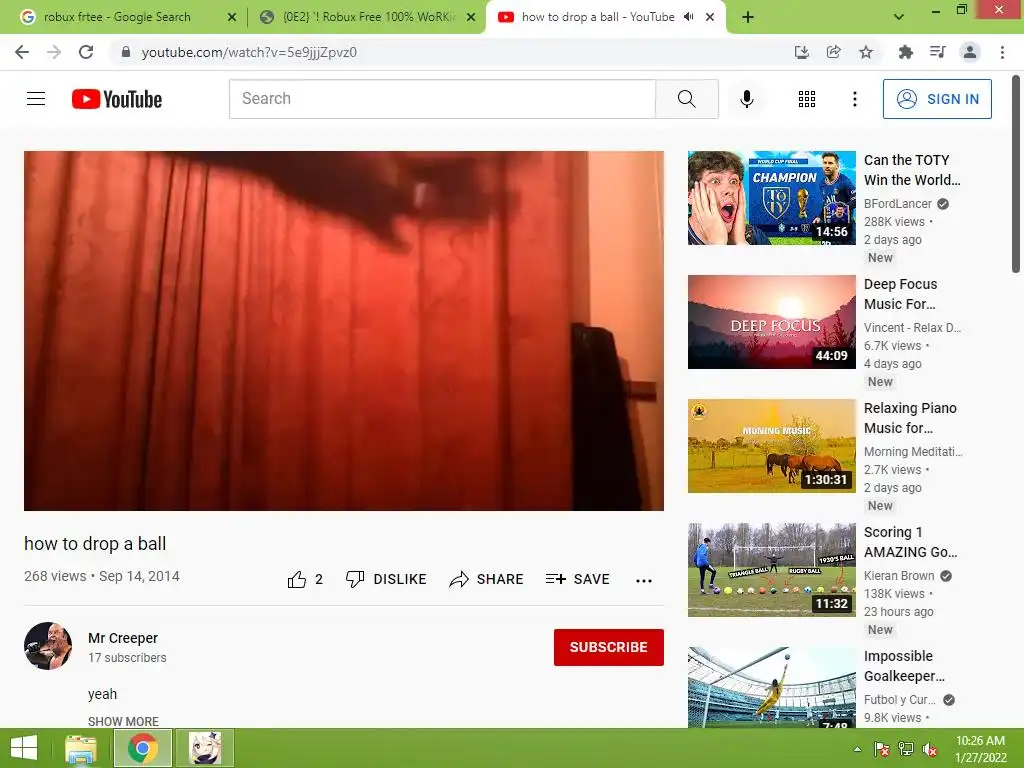Open the YouTube hamburger guide menu
Viewport: 1024px width, 768px height.
coord(36,99)
